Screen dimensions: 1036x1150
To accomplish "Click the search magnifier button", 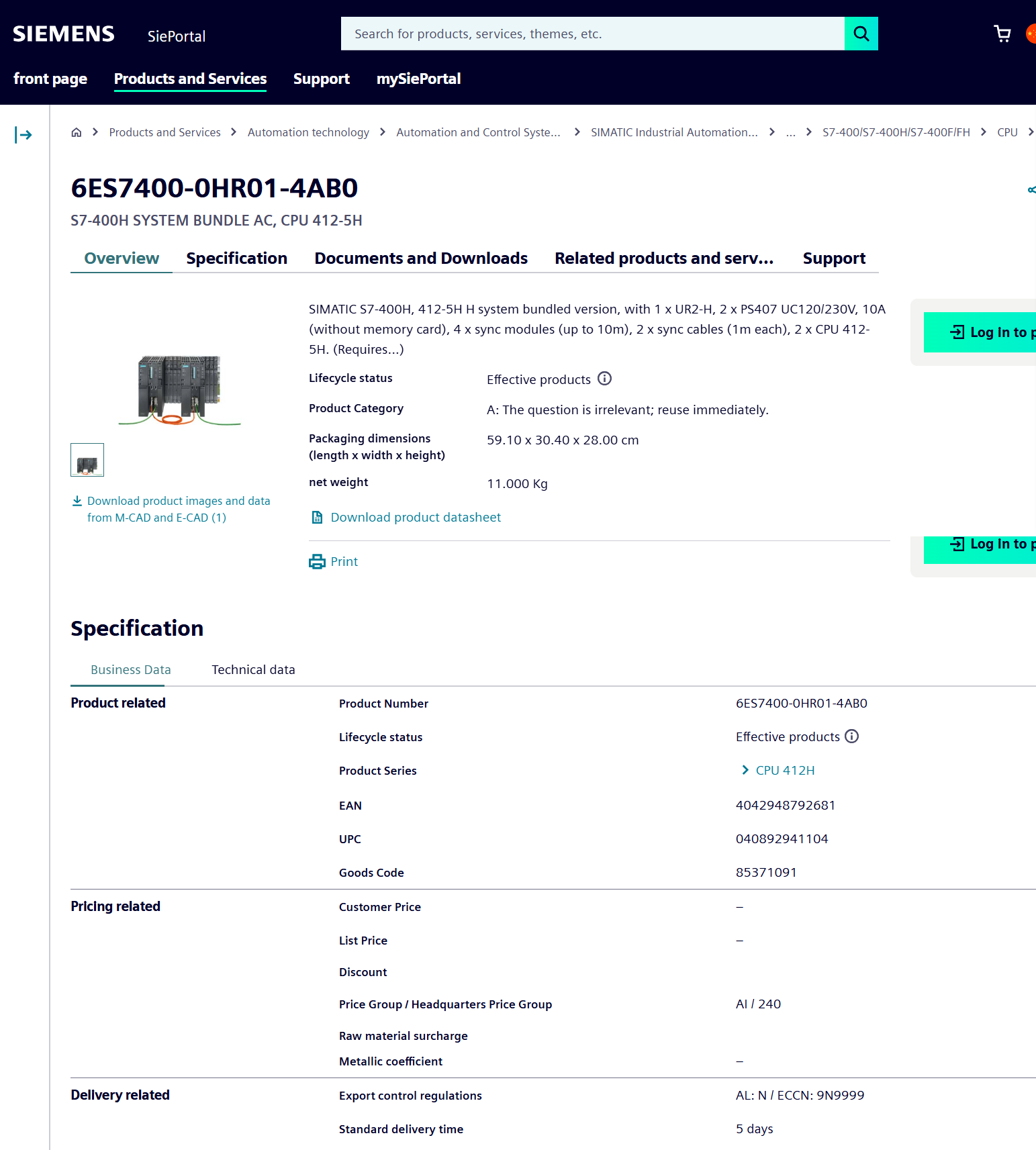I will pos(861,34).
